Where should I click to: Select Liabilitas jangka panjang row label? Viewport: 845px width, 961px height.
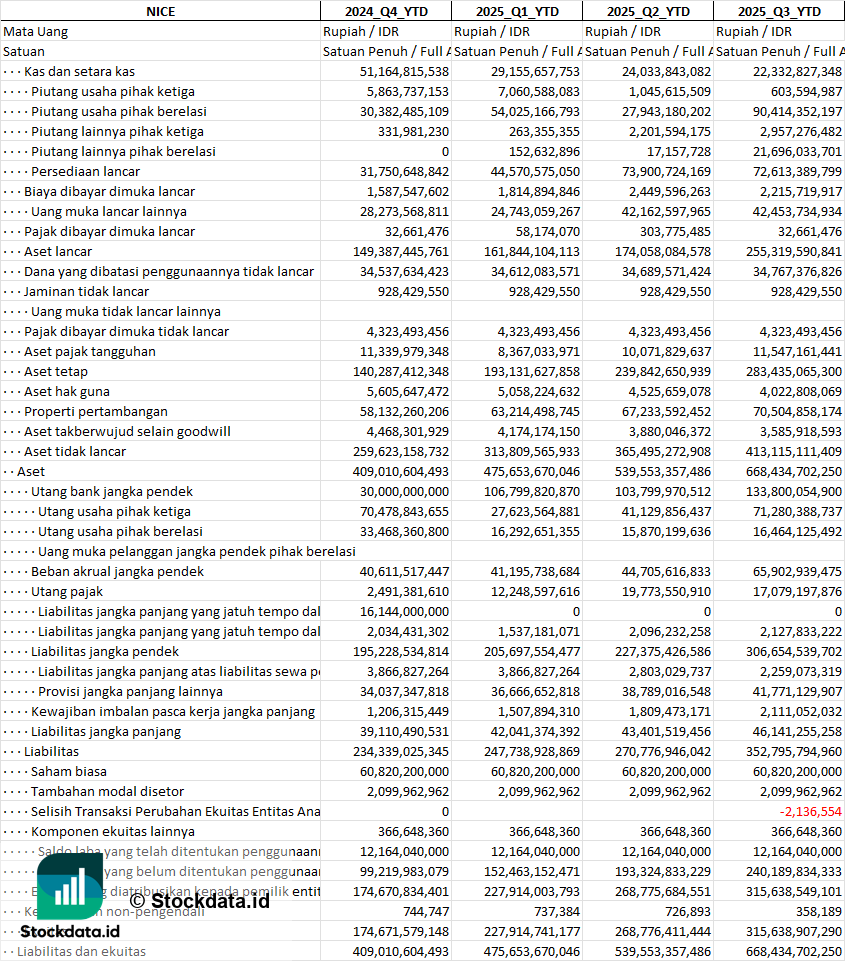coord(106,732)
